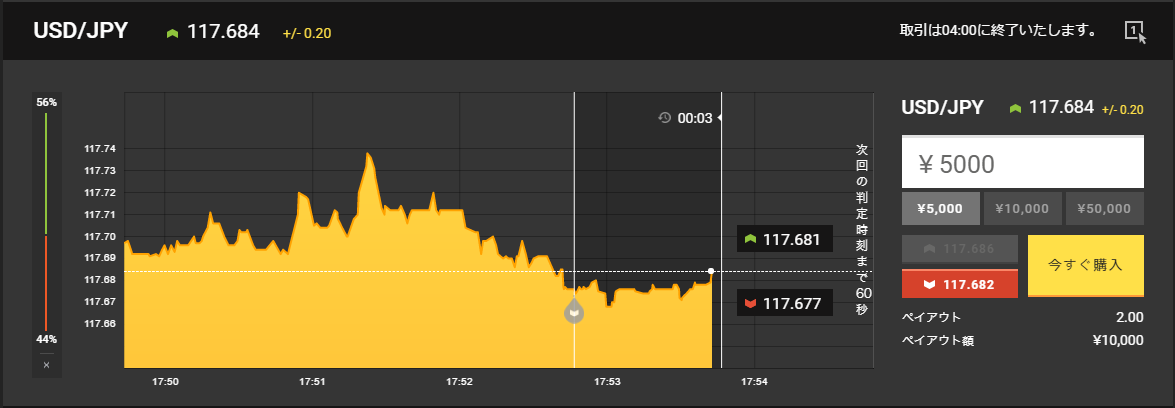Click the +/- 0.20 spread label in header
1175x408 pixels.
click(x=306, y=33)
